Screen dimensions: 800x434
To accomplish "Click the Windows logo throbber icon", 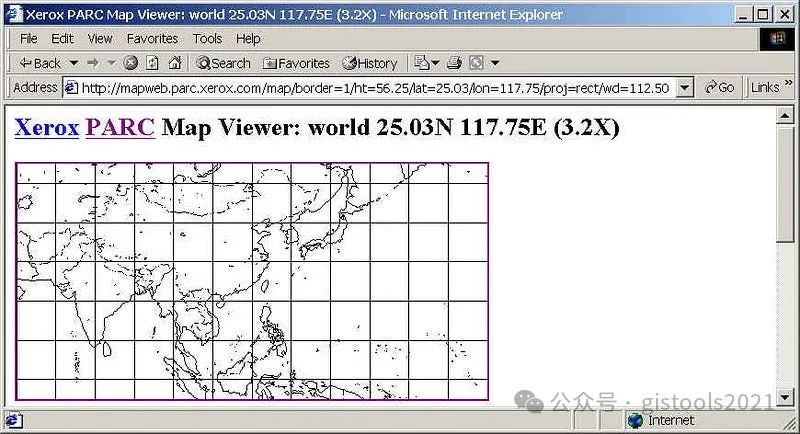I will (777, 39).
